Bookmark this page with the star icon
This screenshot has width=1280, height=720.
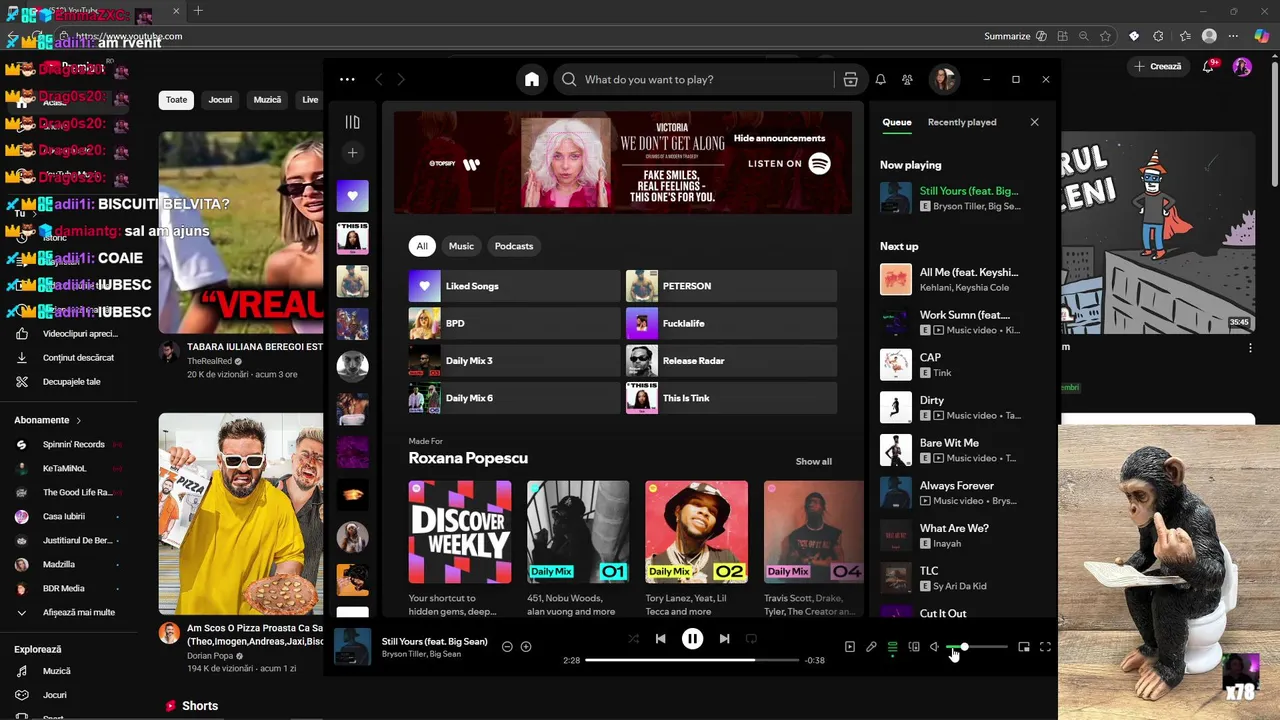click(x=1105, y=36)
